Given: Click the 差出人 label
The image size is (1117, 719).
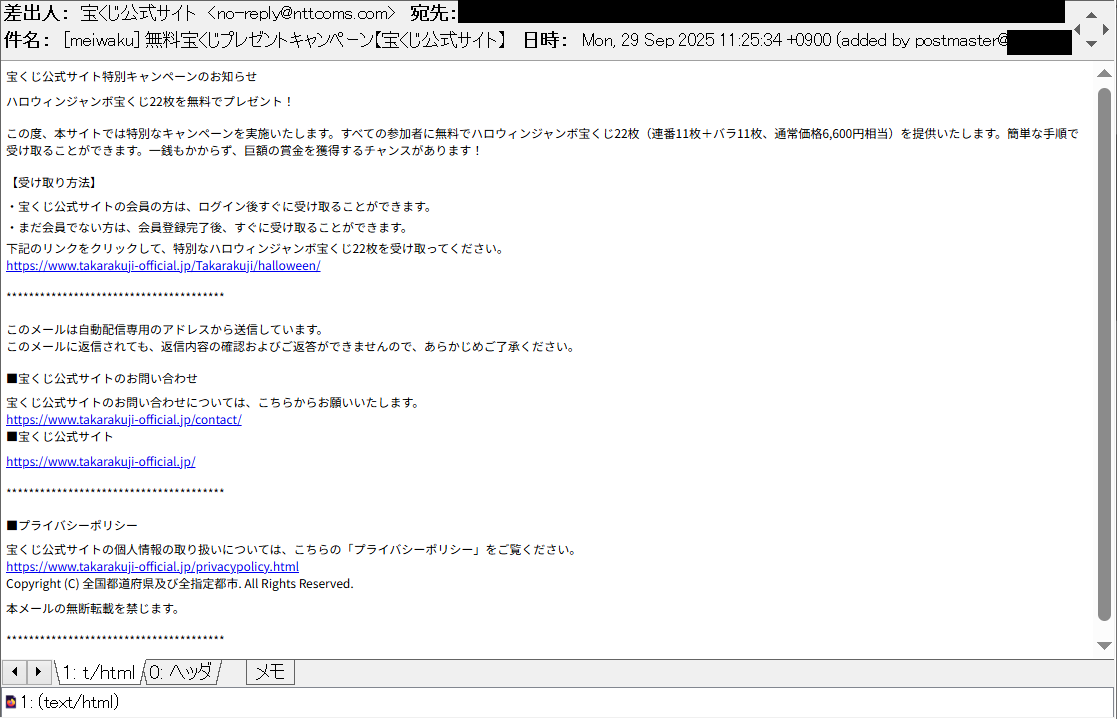Looking at the screenshot, I should (36, 13).
